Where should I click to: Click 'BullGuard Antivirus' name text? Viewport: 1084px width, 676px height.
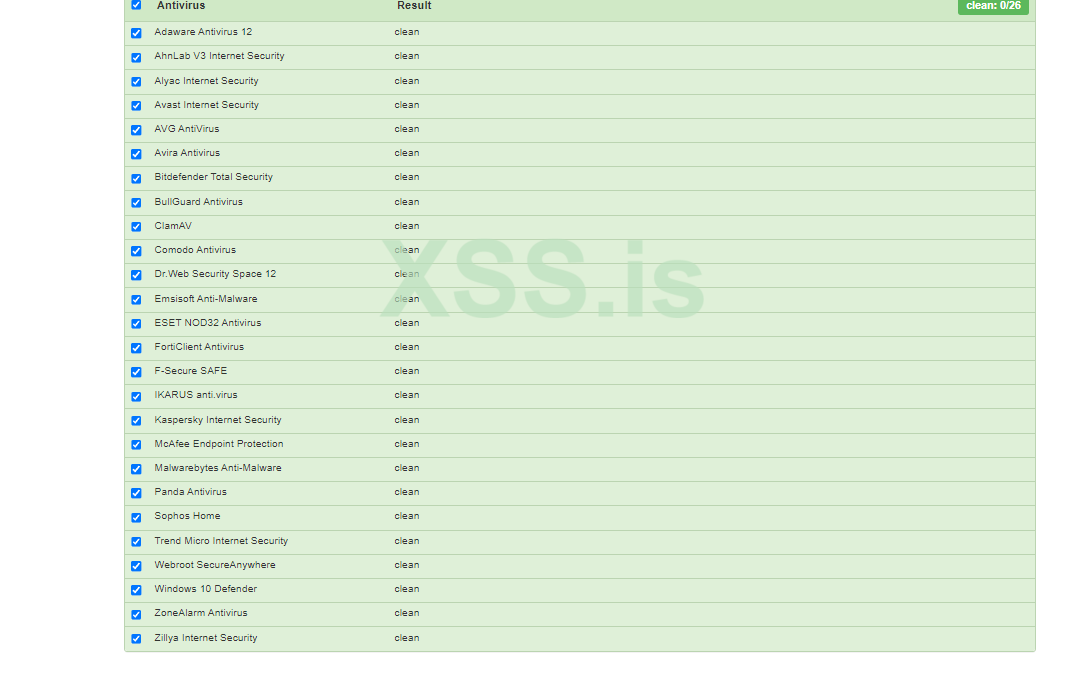198,202
